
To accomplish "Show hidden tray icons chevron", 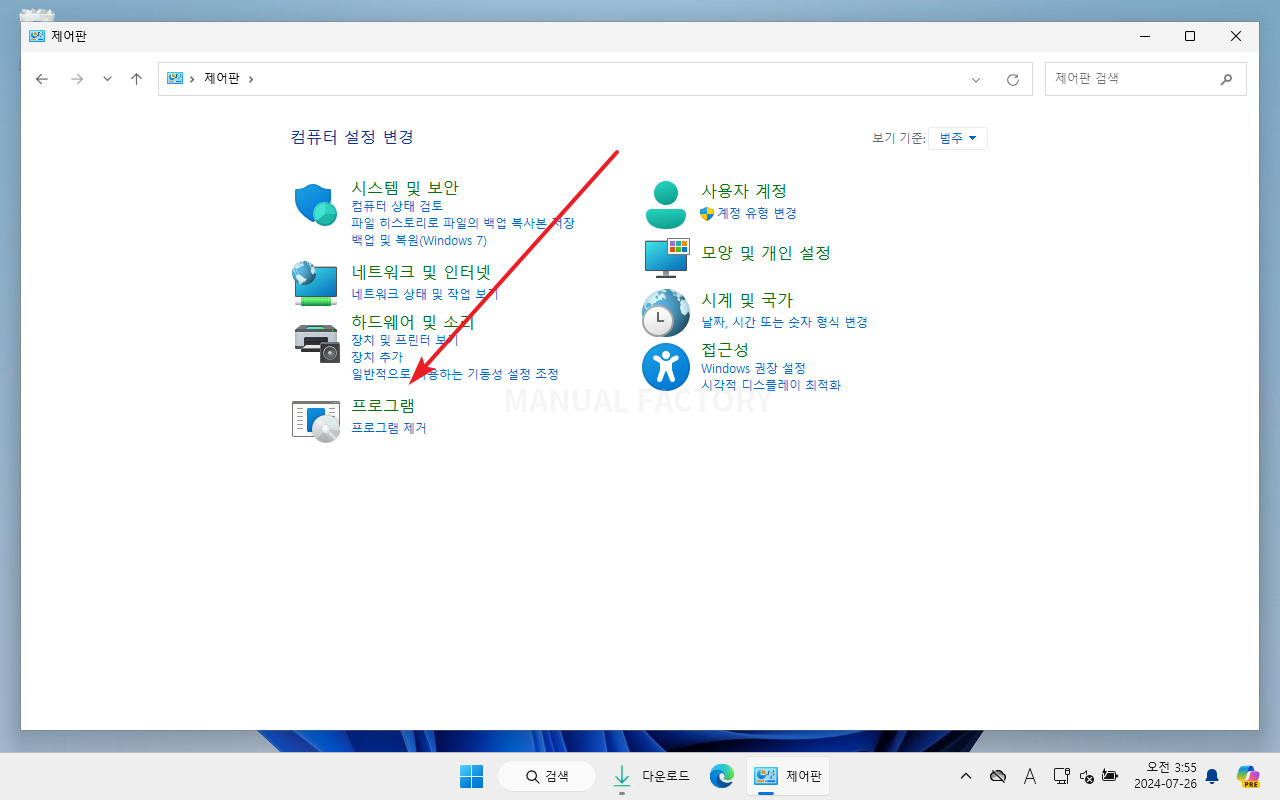I will pos(966,776).
